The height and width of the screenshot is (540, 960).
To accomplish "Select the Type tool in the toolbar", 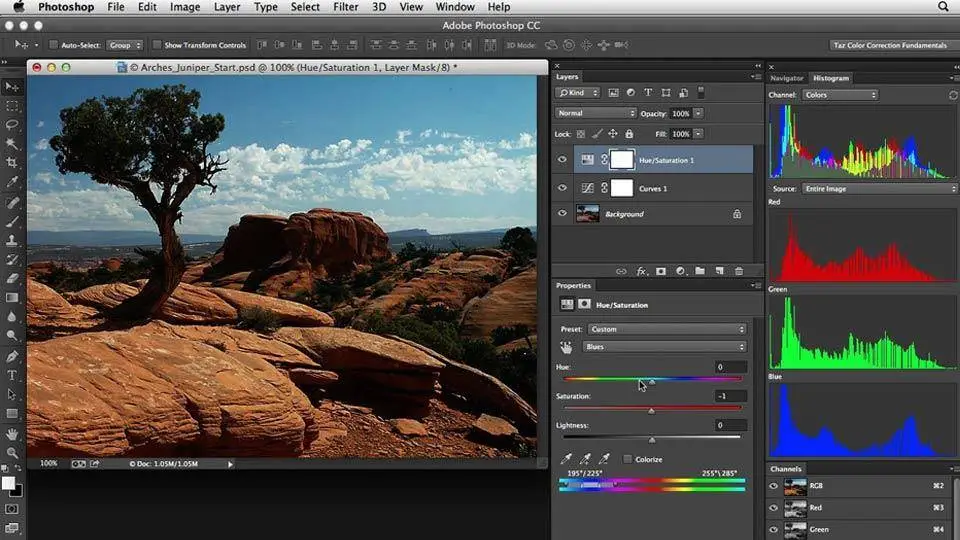I will 12,375.
